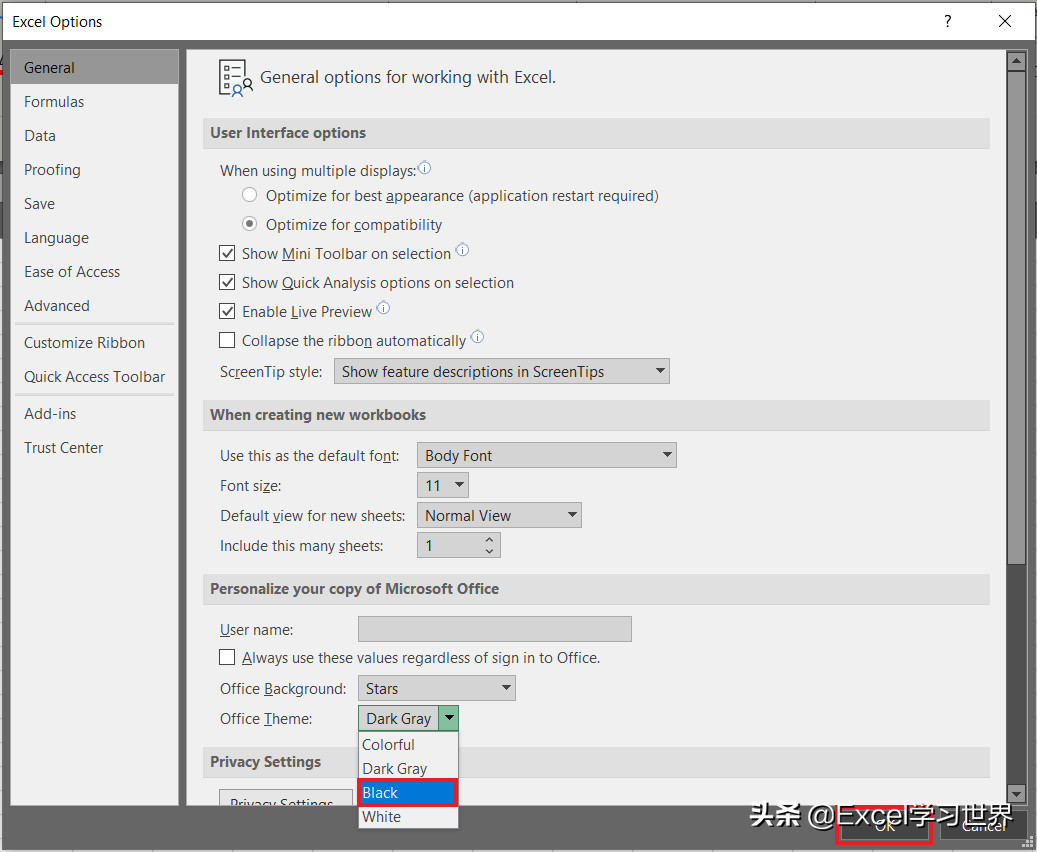Select Optimize for best appearance radio button
1037x852 pixels.
coord(249,195)
